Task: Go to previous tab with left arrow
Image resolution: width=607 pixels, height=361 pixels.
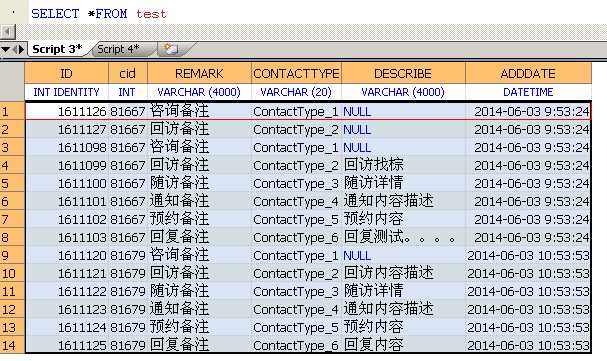Action: tap(15, 50)
